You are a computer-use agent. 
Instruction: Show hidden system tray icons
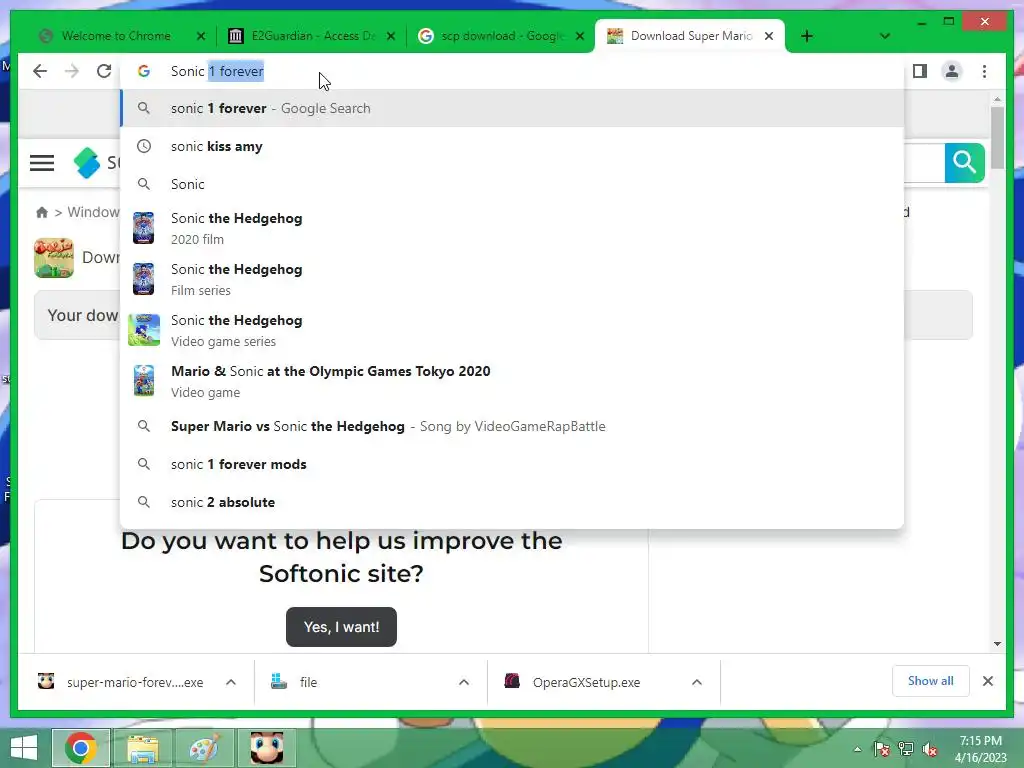pos(857,749)
